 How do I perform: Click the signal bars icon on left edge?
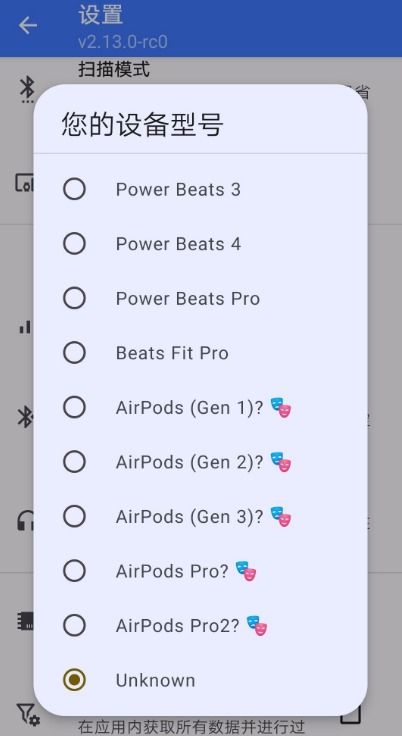[25, 327]
